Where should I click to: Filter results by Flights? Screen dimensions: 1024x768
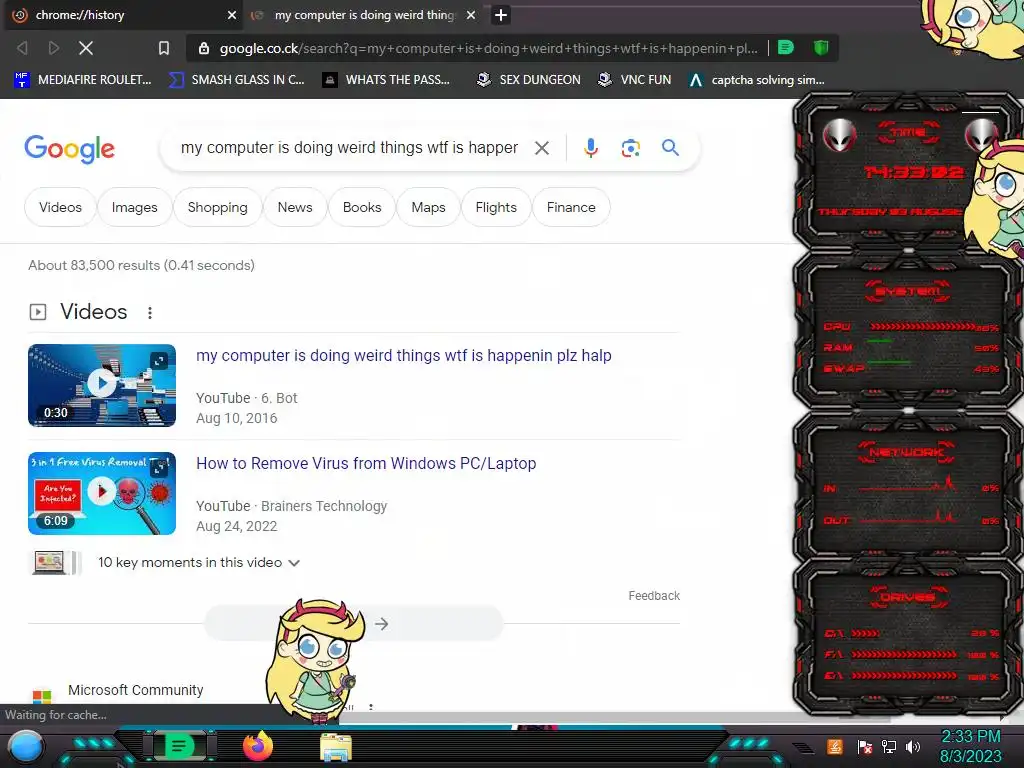point(496,207)
